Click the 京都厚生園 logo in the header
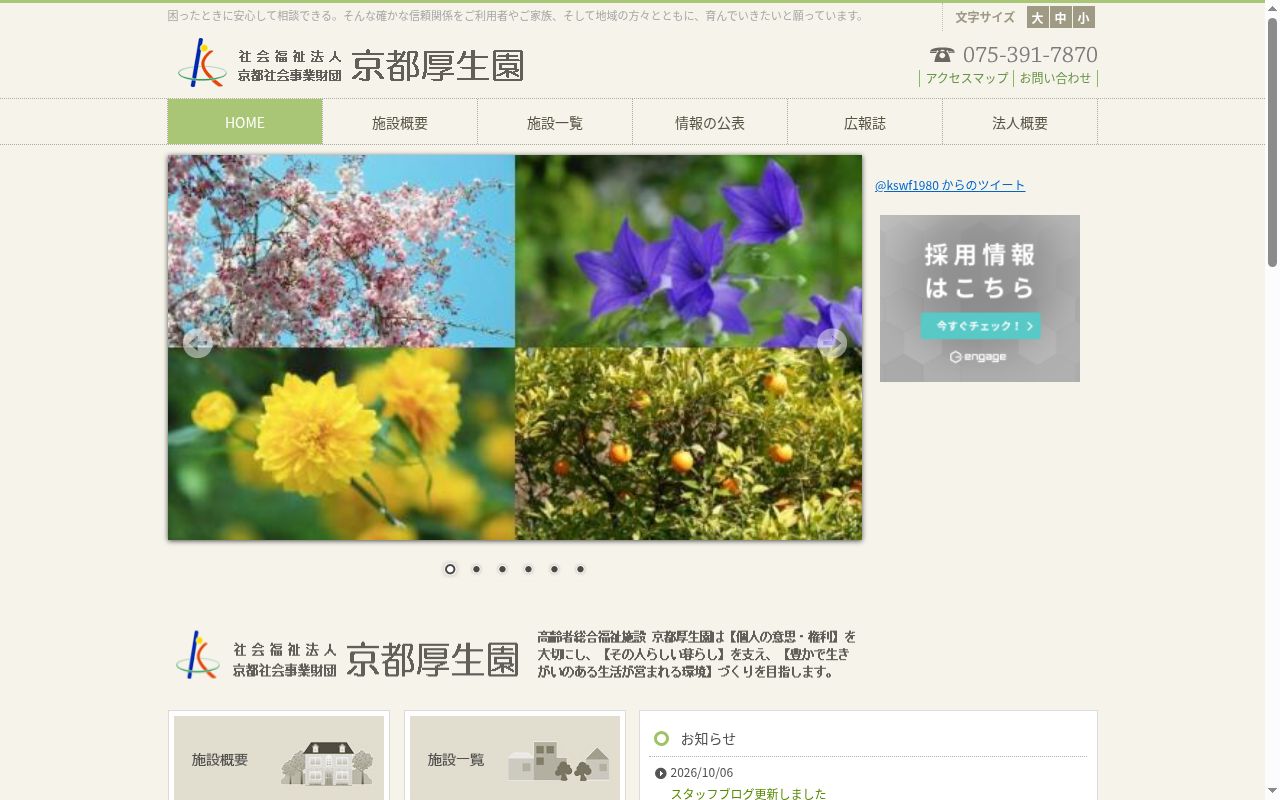Image resolution: width=1280 pixels, height=800 pixels. tap(350, 64)
